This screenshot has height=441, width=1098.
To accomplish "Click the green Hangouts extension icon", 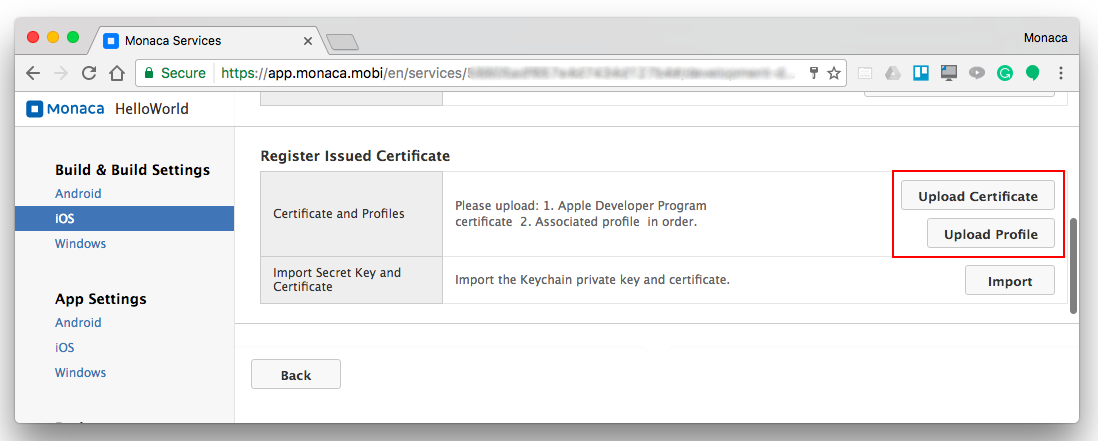I will (1032, 73).
